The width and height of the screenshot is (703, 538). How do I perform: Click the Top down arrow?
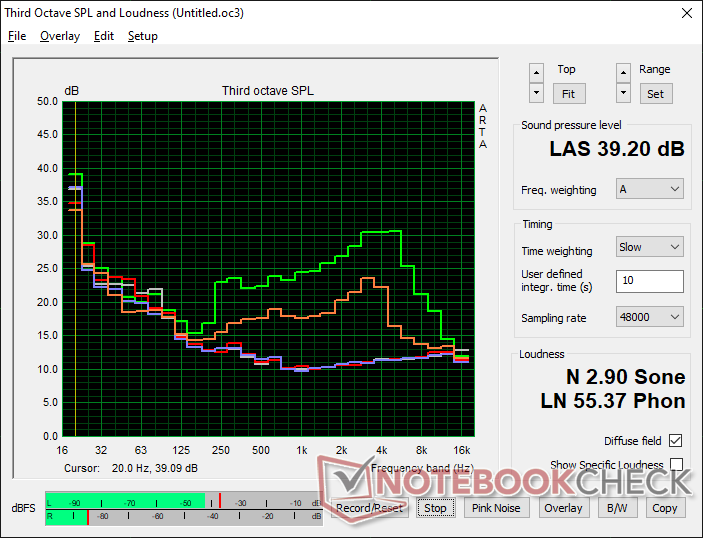pyautogui.click(x=536, y=93)
